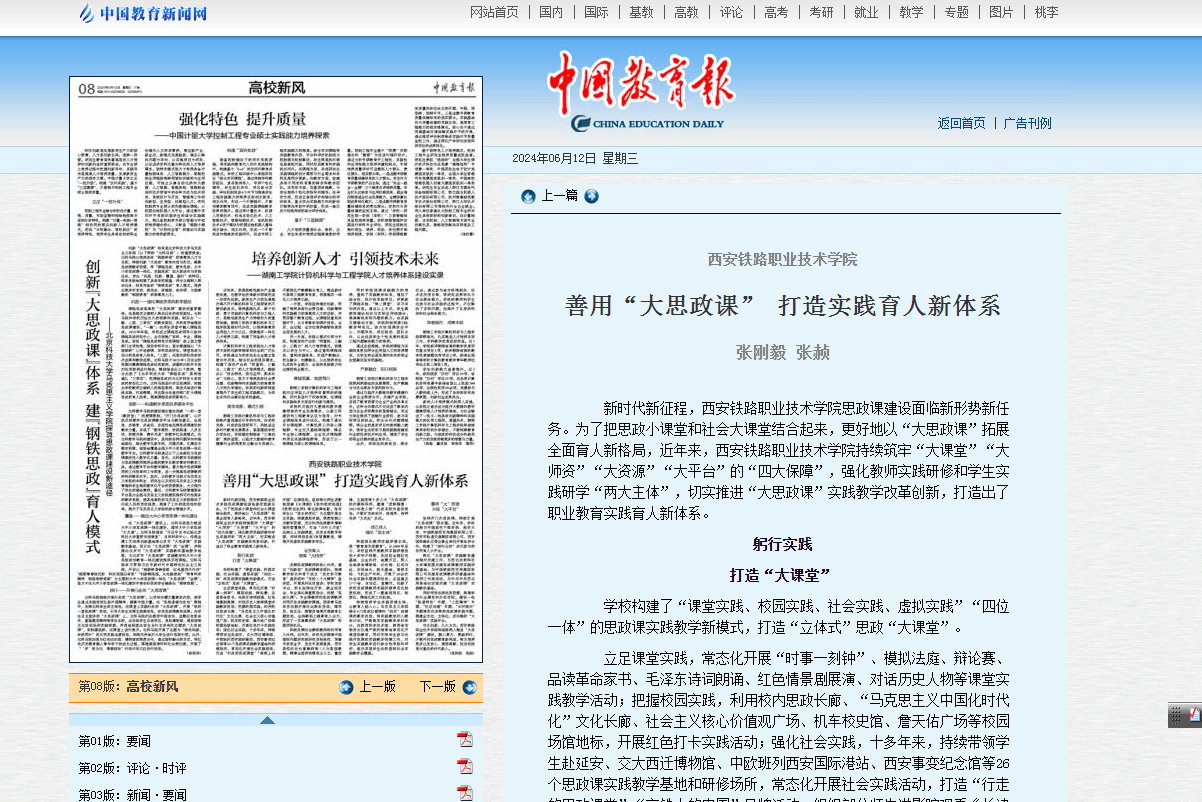Open the 第01版：要闻 page link

[114, 741]
